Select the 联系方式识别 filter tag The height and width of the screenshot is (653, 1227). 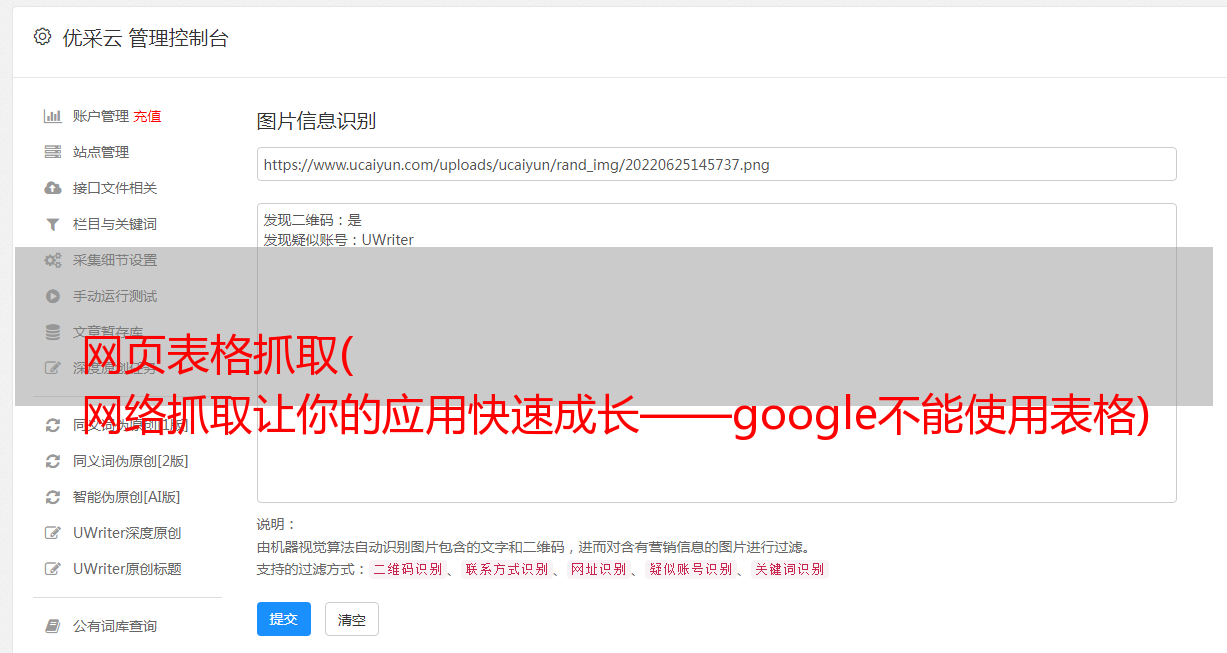(x=506, y=569)
